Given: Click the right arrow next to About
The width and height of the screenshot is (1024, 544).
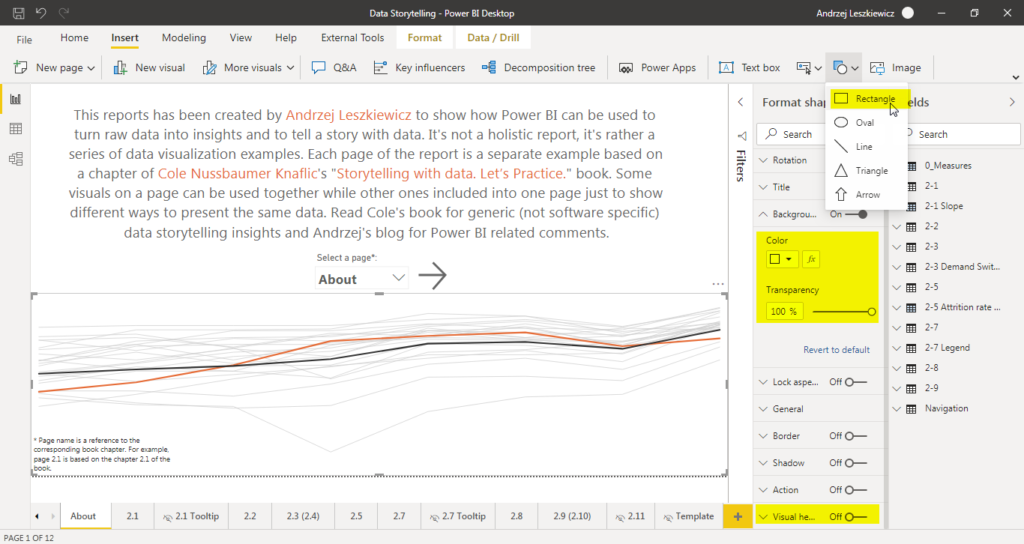Looking at the screenshot, I should (x=432, y=276).
